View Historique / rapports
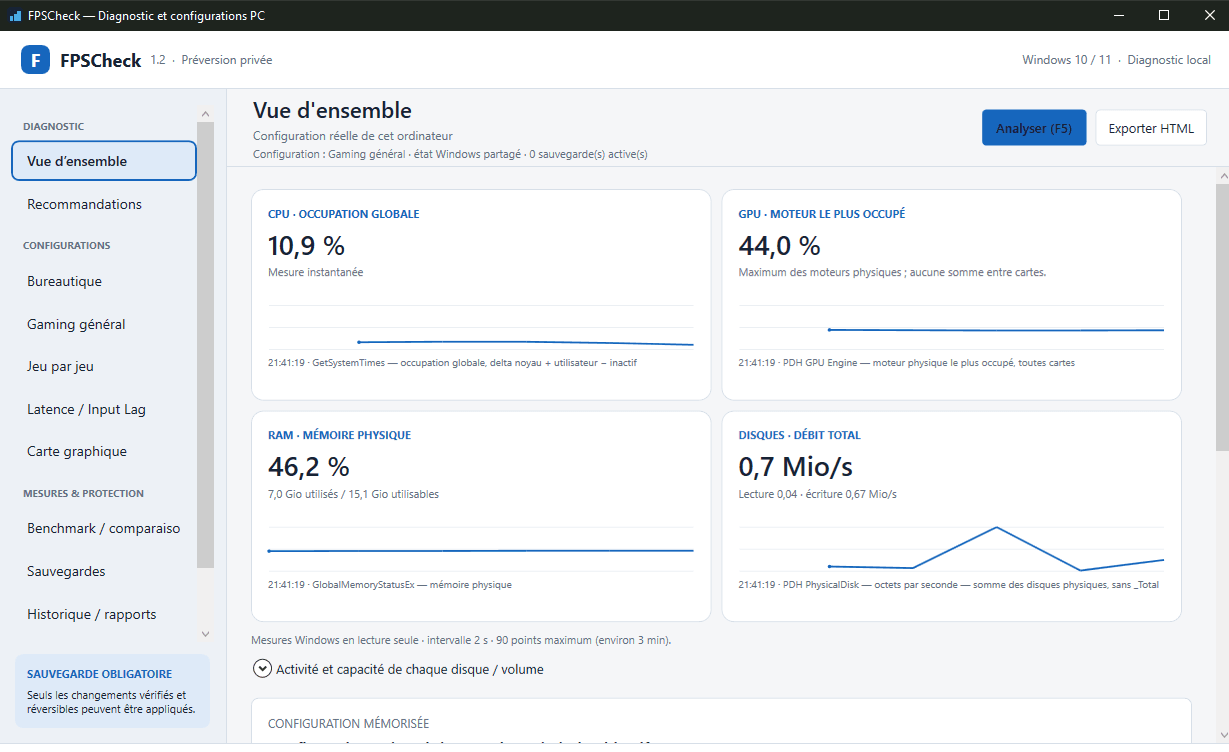This screenshot has height=752, width=1229. pos(104,614)
